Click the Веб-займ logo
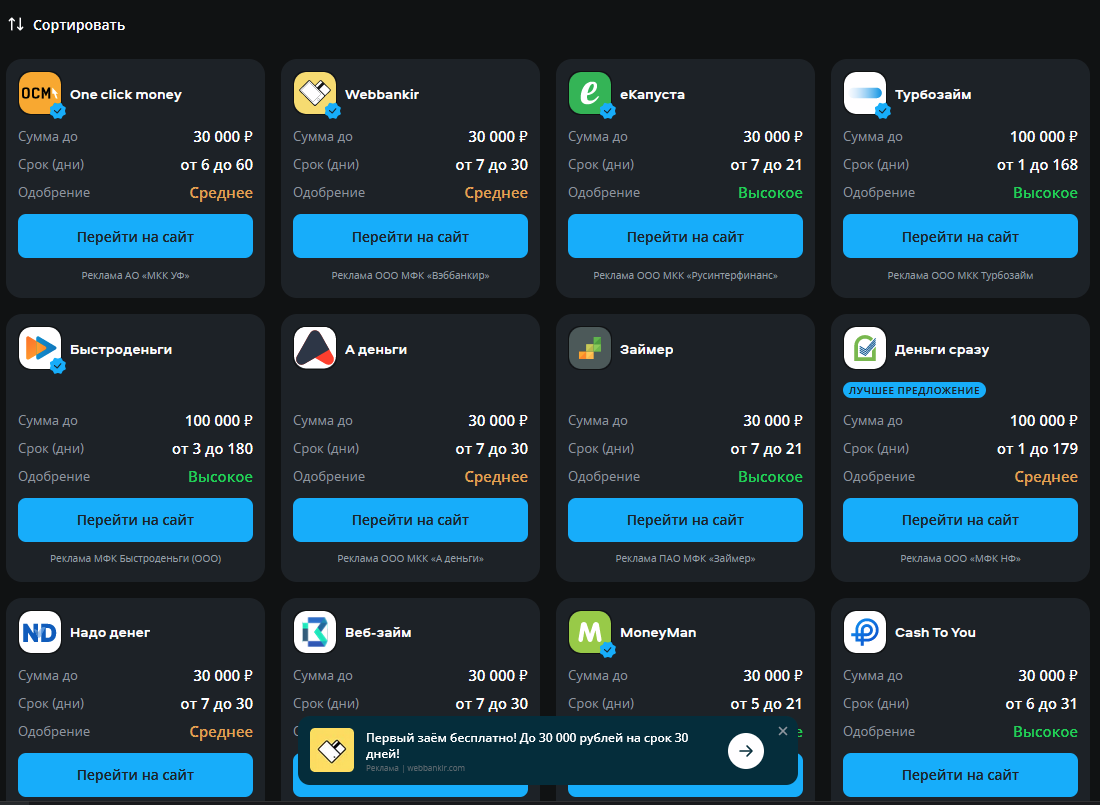The image size is (1100, 805). pyautogui.click(x=314, y=632)
